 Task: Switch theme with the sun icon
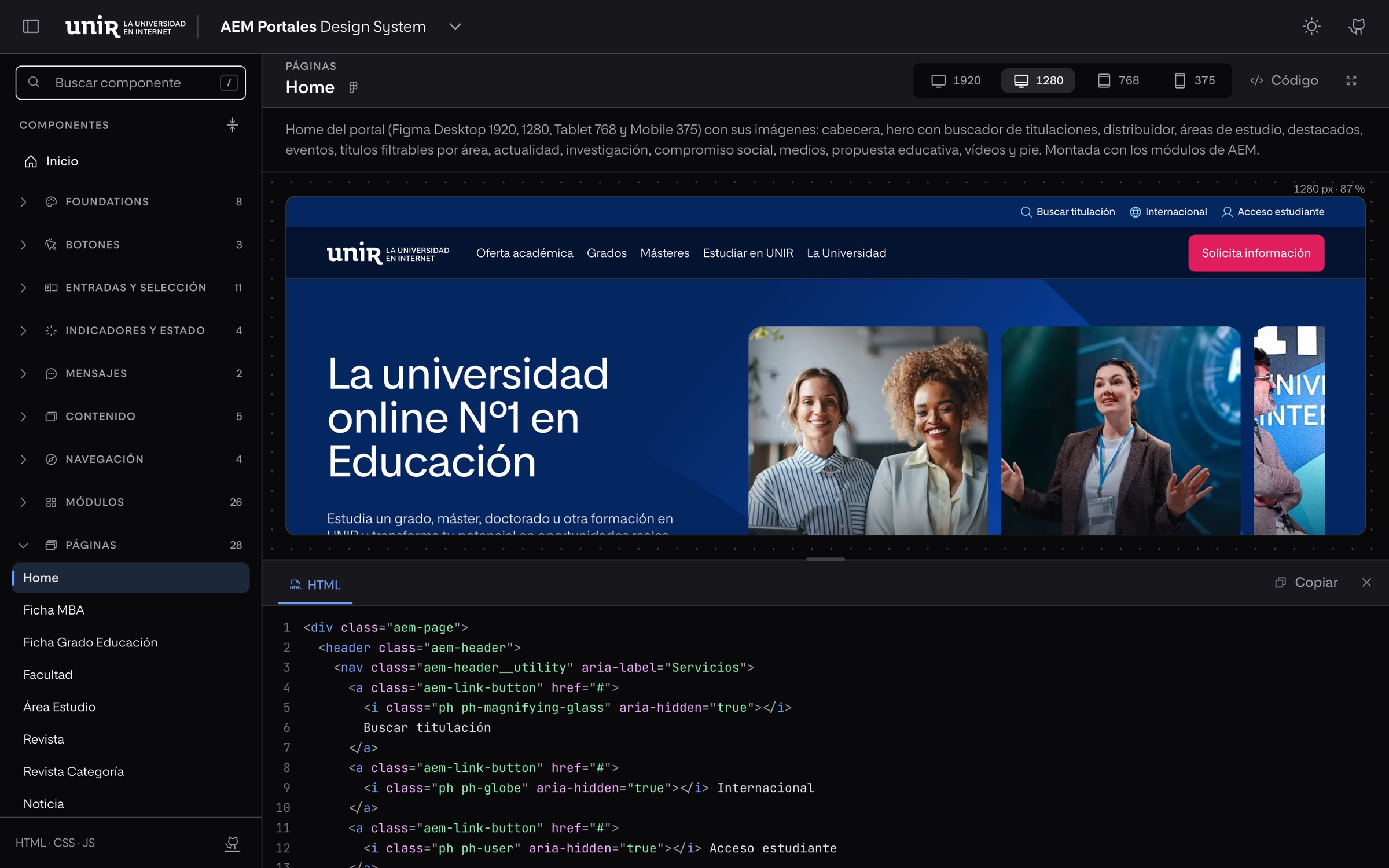click(x=1311, y=26)
